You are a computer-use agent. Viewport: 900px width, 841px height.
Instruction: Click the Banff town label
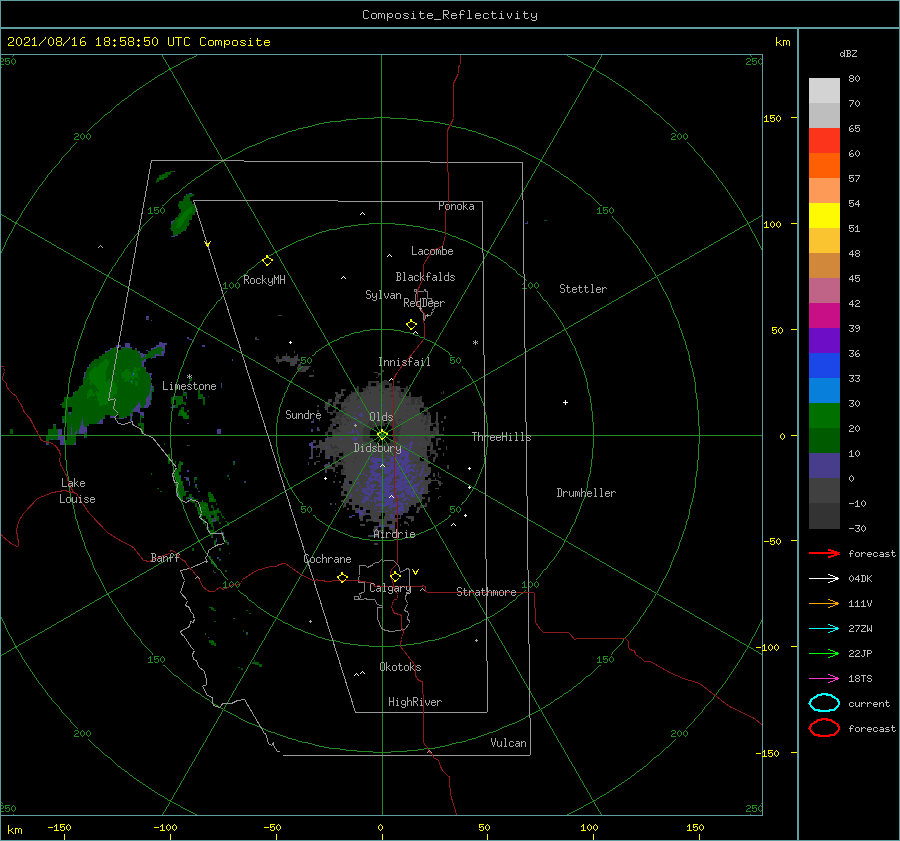coord(165,557)
